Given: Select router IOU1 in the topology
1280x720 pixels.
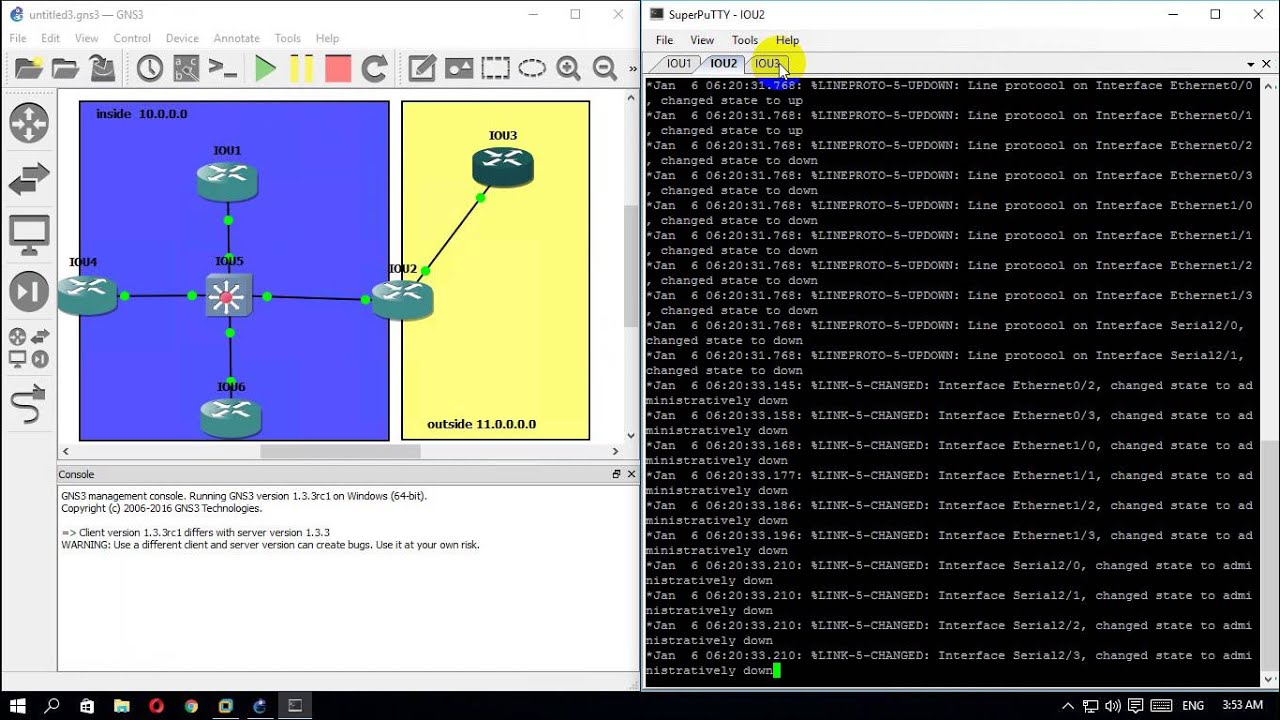Looking at the screenshot, I should (227, 180).
